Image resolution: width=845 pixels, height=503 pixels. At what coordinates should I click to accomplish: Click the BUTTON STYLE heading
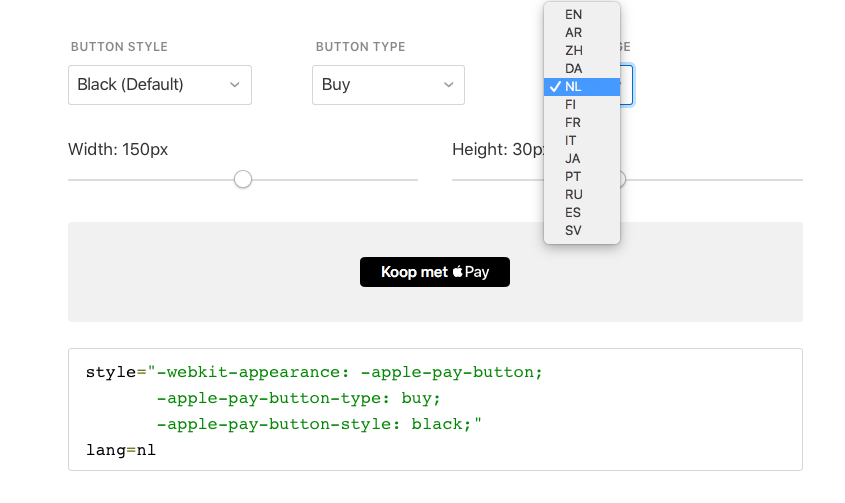119,47
